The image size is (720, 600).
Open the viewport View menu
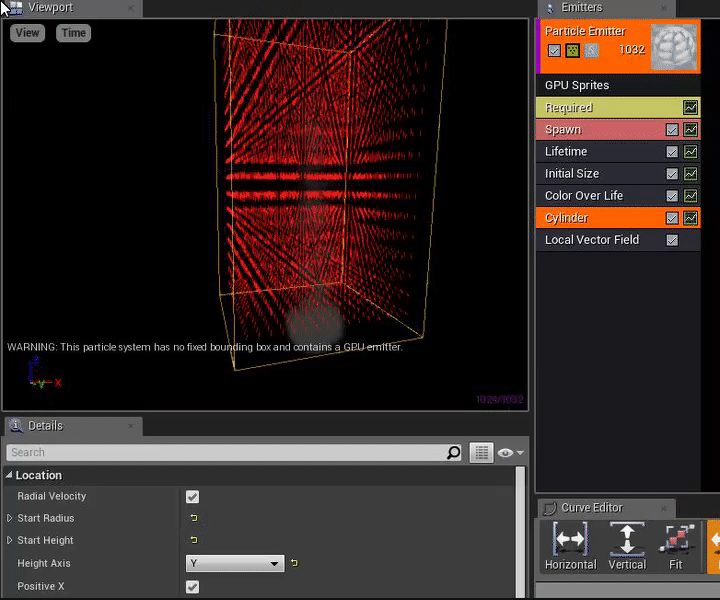tap(28, 33)
